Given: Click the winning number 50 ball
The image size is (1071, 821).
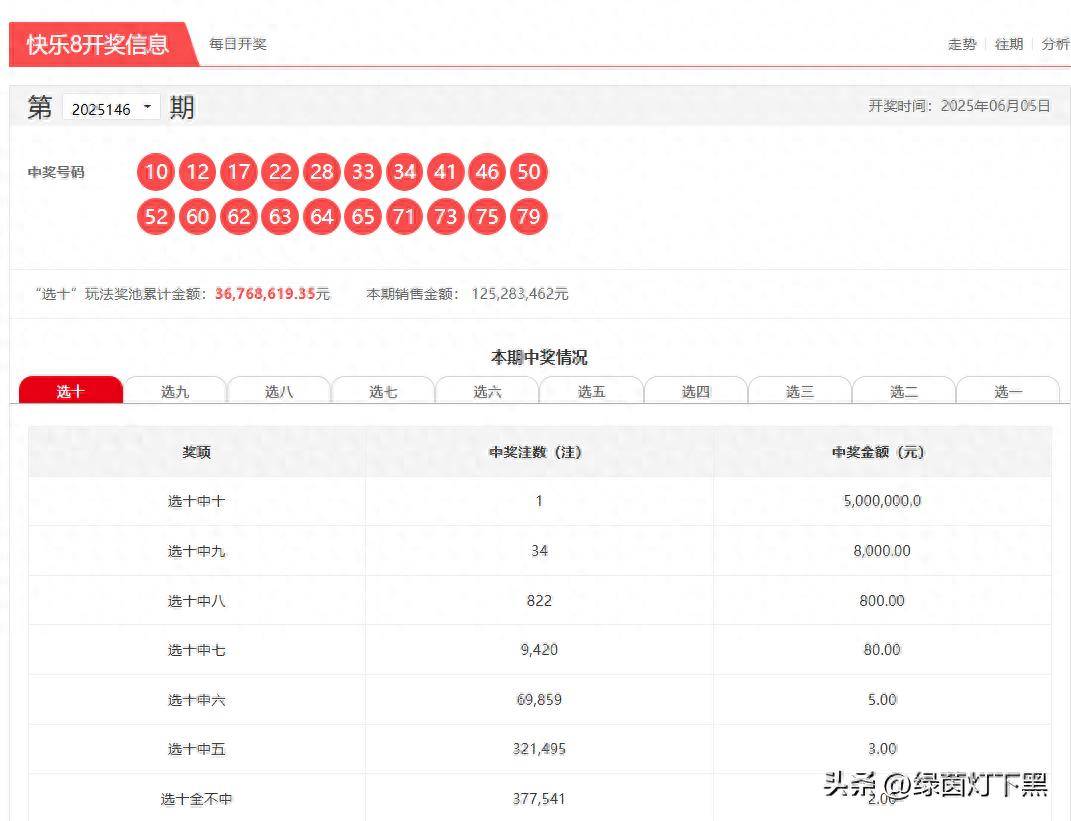Looking at the screenshot, I should (x=529, y=172).
